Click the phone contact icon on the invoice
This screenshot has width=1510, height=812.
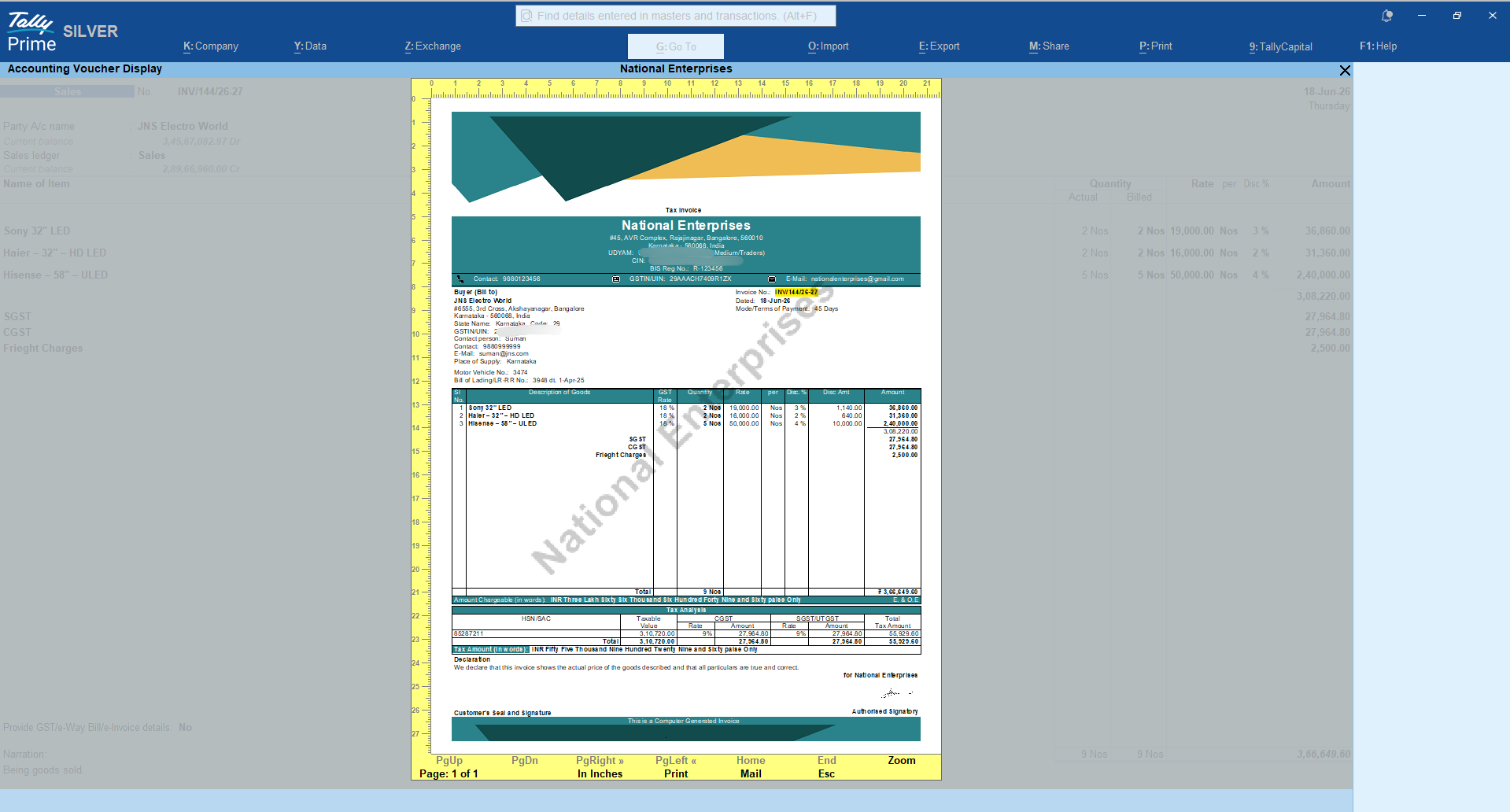coord(460,279)
